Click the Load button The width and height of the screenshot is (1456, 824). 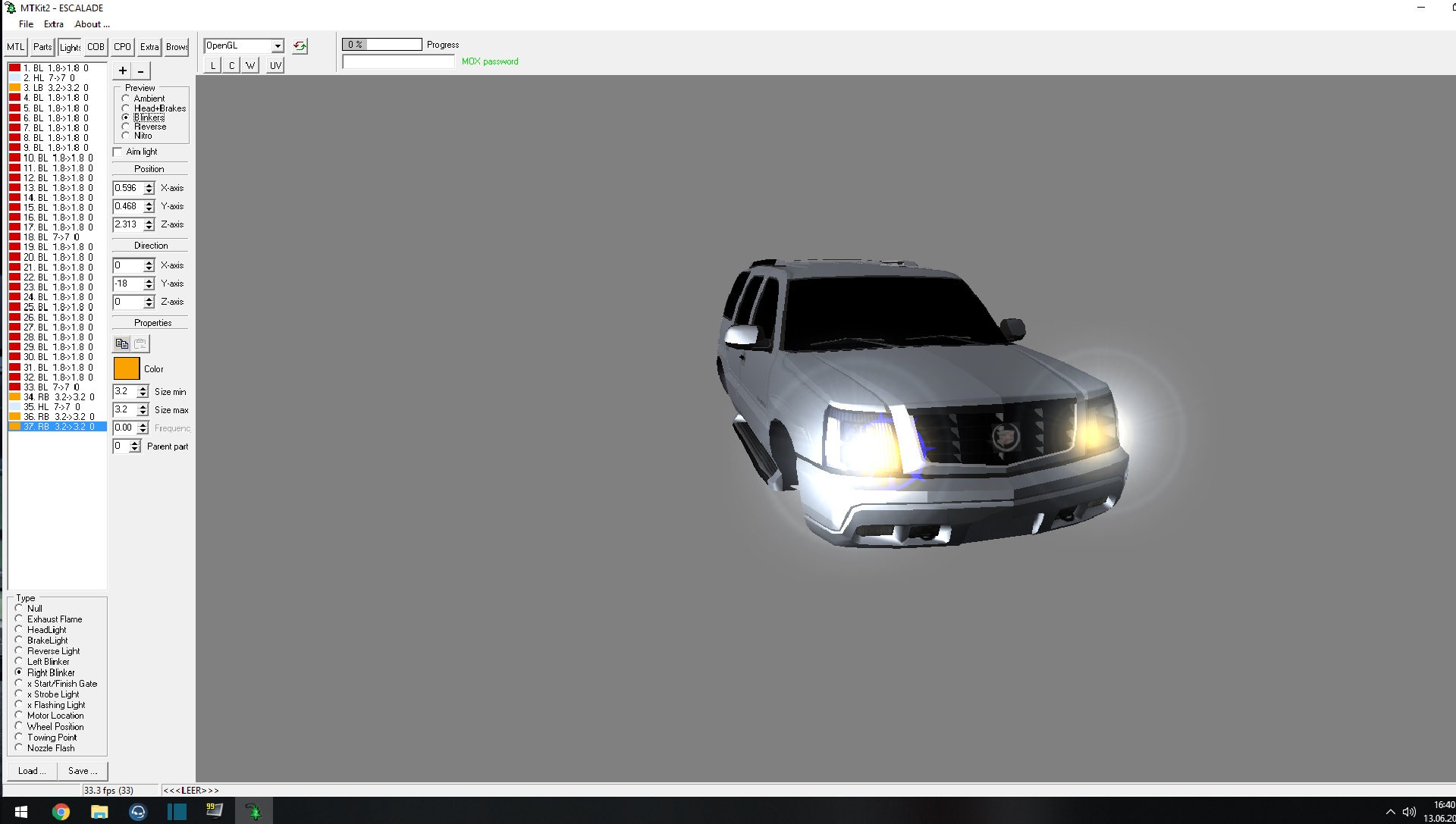pos(32,771)
